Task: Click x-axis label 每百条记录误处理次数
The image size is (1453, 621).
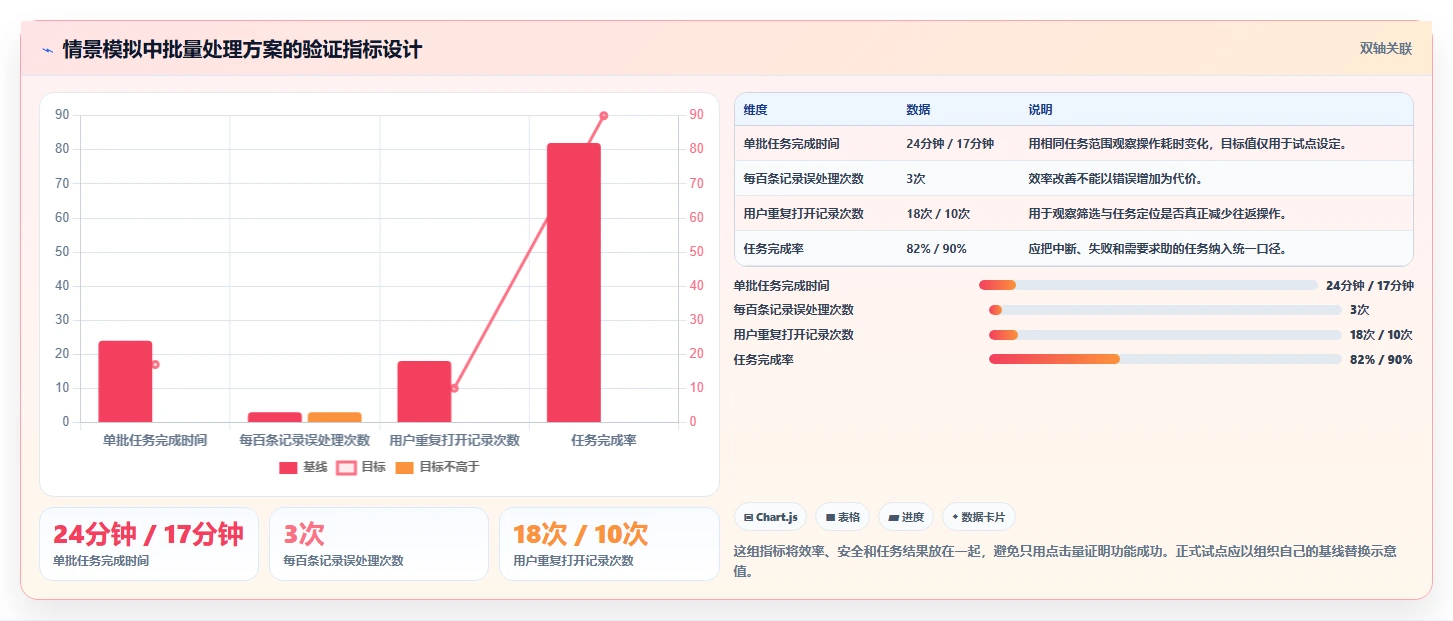Action: [x=305, y=440]
